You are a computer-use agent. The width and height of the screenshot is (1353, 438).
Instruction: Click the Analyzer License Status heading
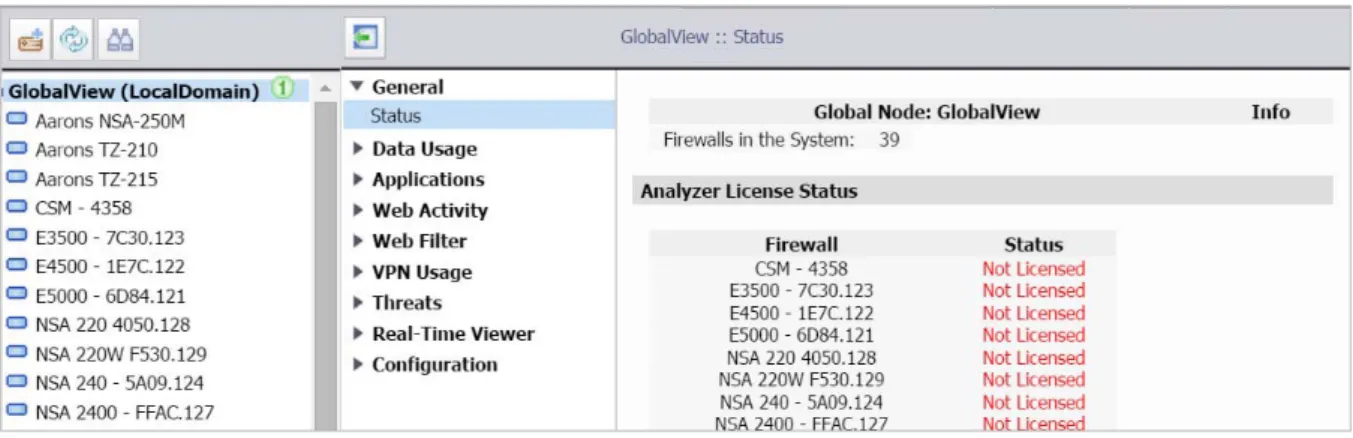[749, 191]
